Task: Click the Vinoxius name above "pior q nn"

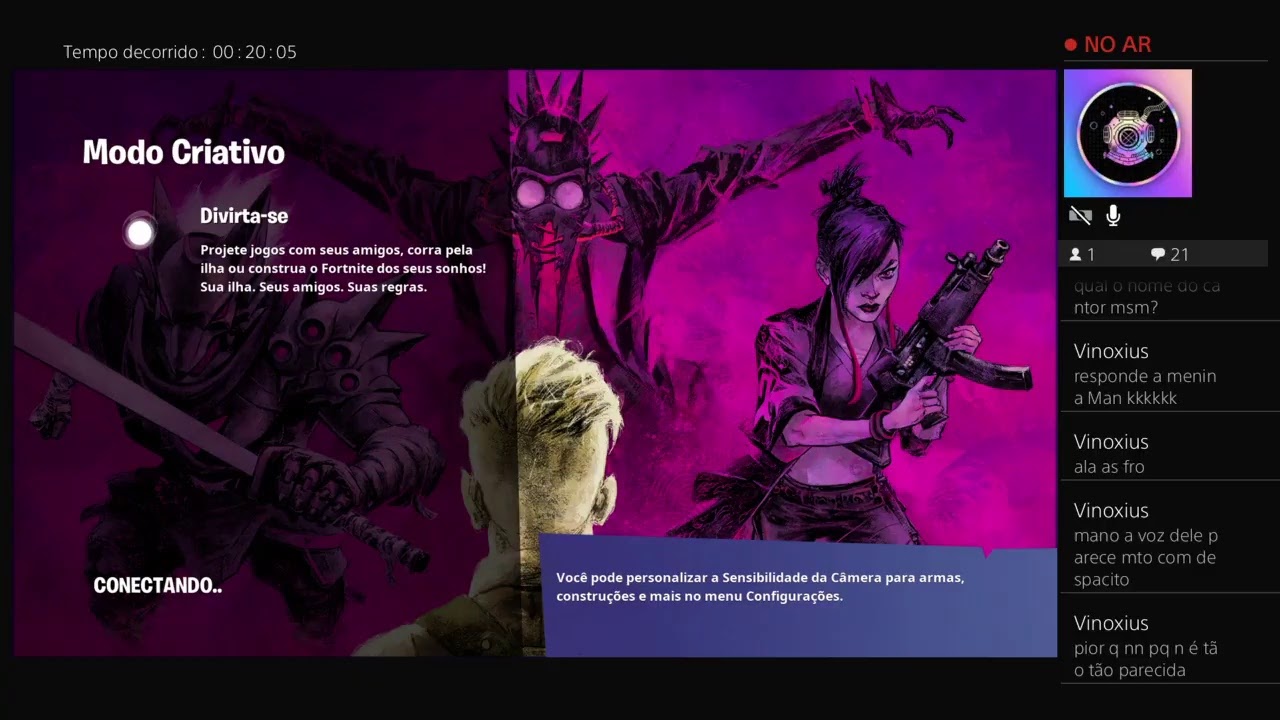Action: click(1111, 623)
